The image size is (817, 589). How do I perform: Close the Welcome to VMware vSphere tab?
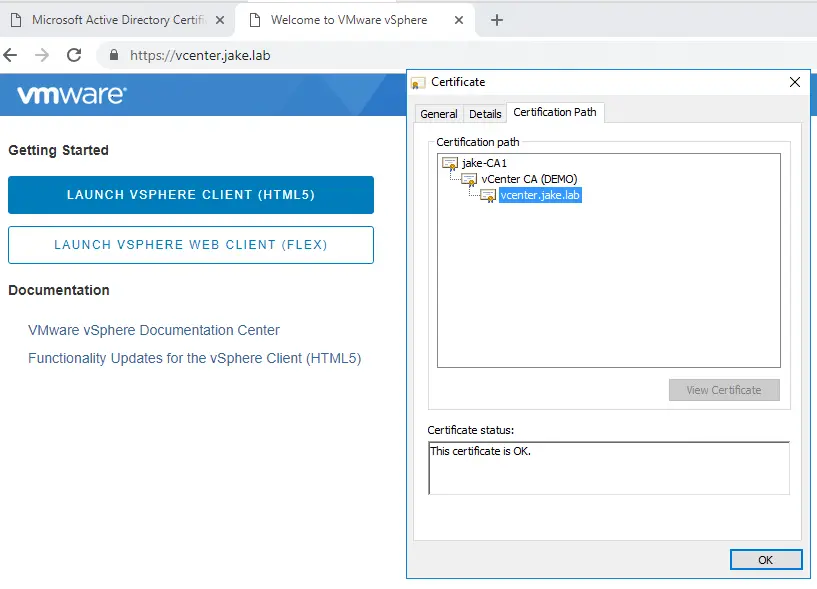(459, 20)
